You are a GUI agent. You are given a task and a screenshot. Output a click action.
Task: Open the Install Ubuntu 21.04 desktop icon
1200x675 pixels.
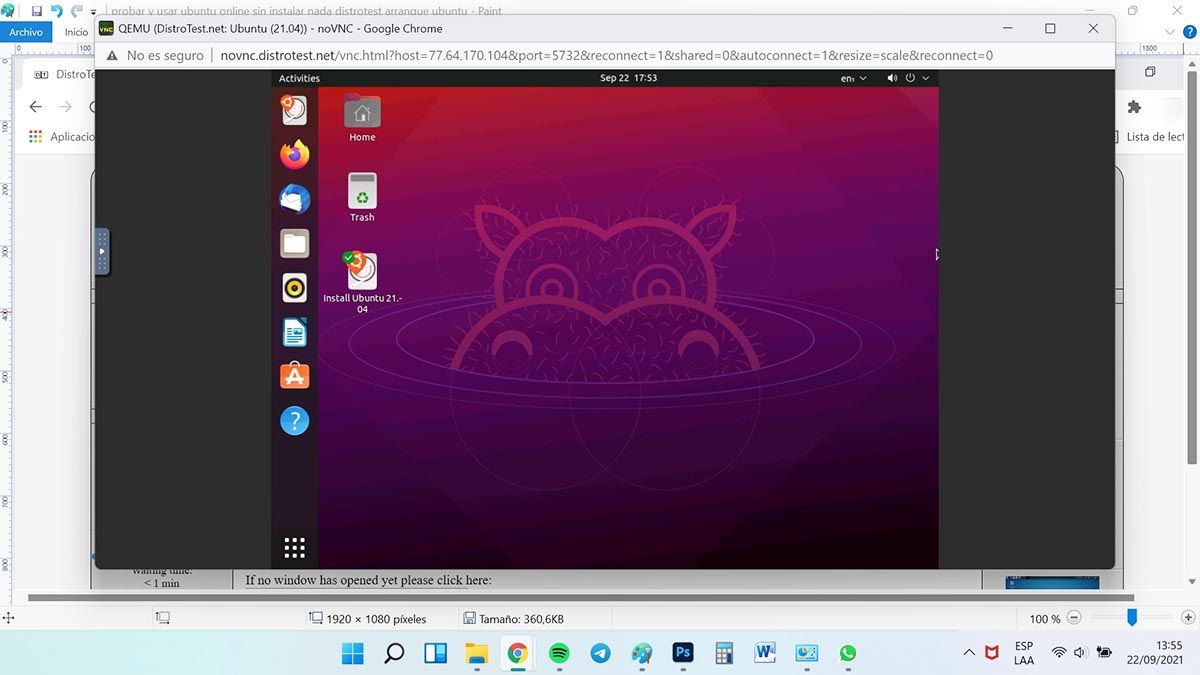(x=362, y=272)
